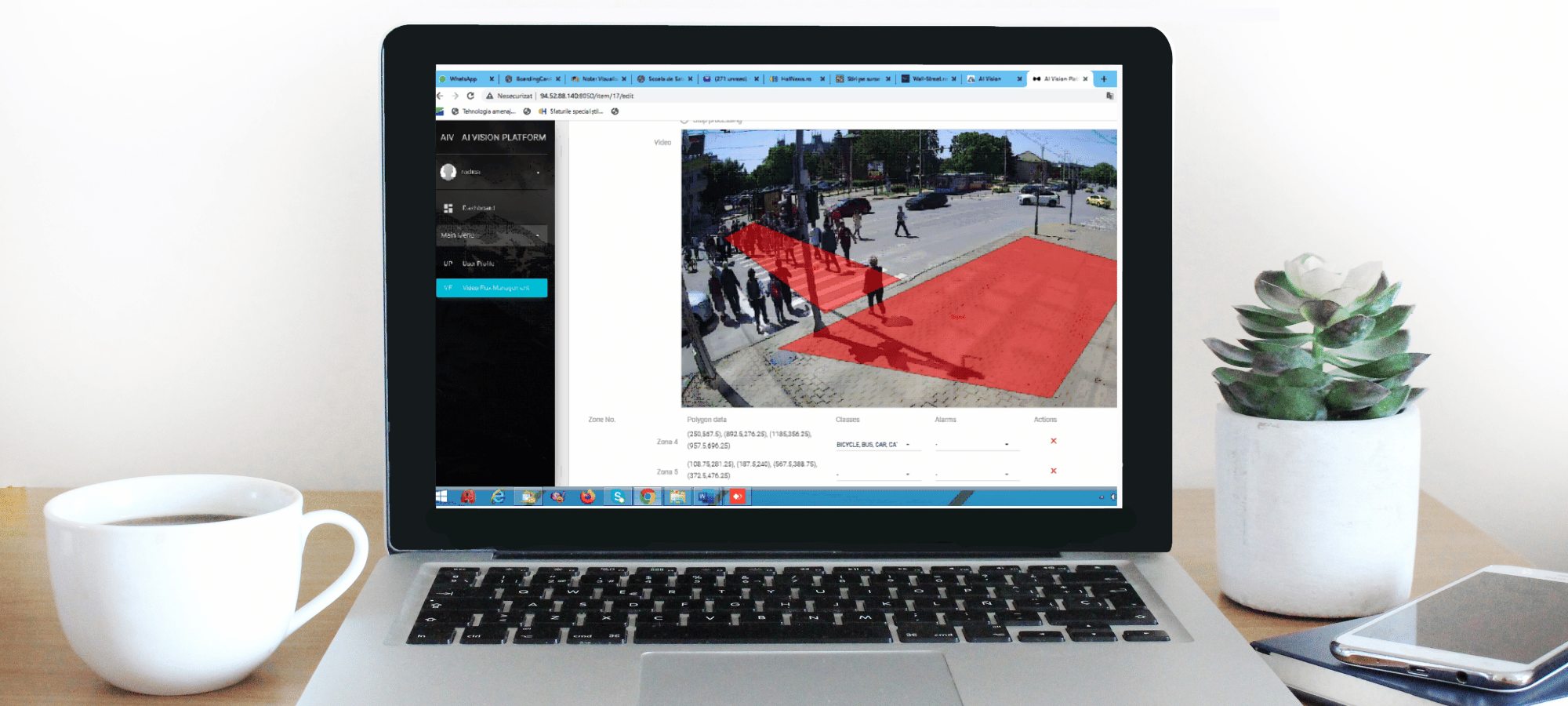Open the VF Video Flux Management section

pos(492,288)
